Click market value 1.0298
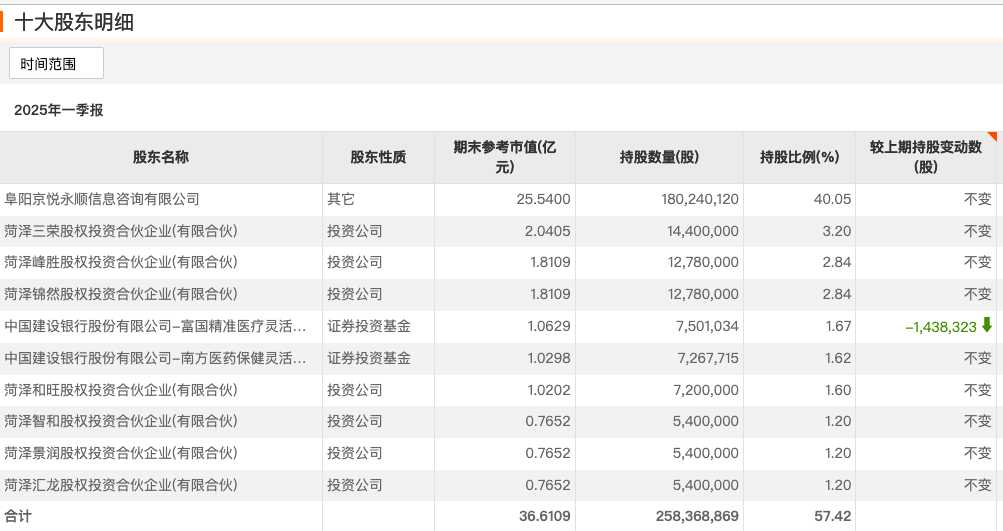This screenshot has width=1003, height=531. pos(549,358)
